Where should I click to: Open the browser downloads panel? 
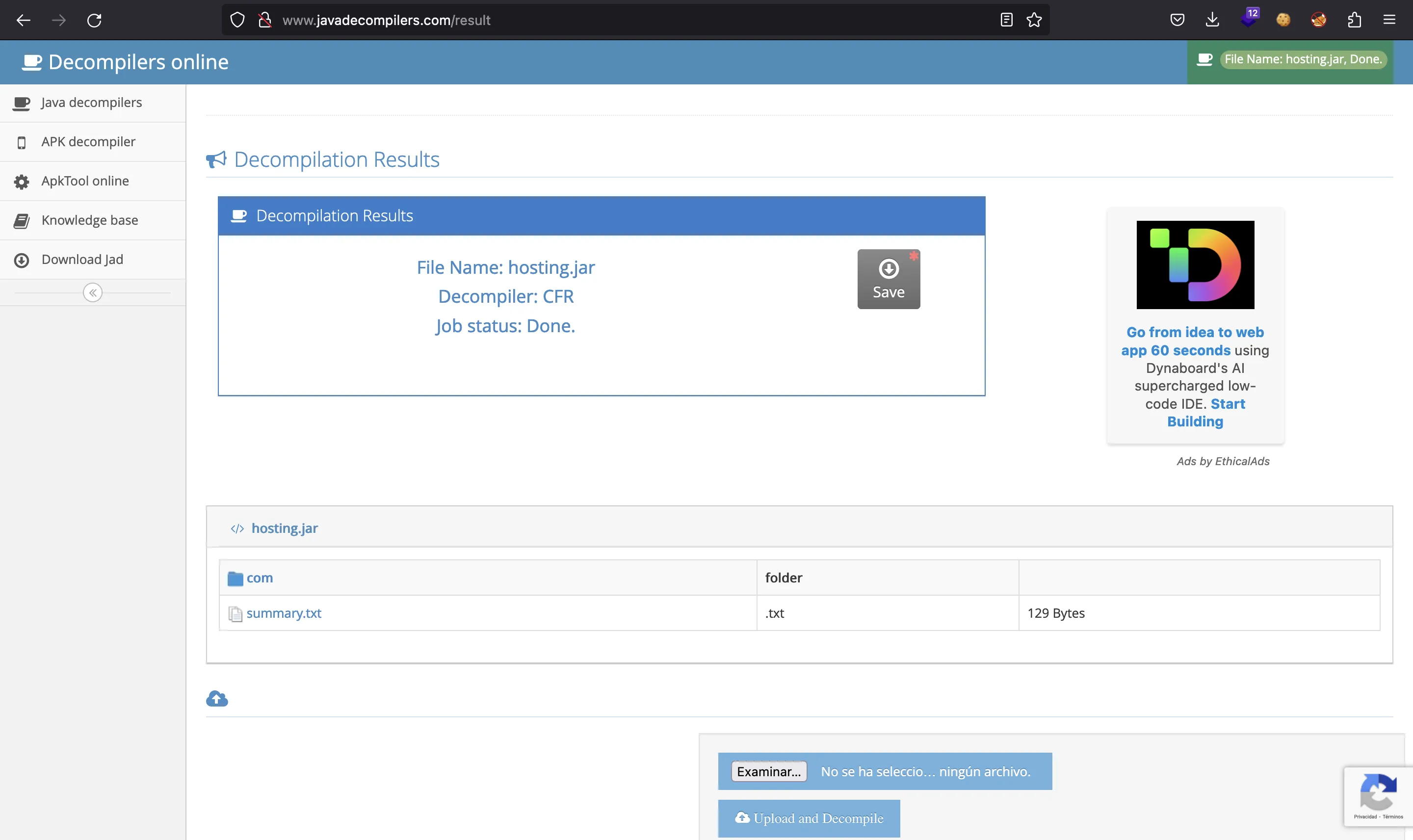pyautogui.click(x=1212, y=21)
